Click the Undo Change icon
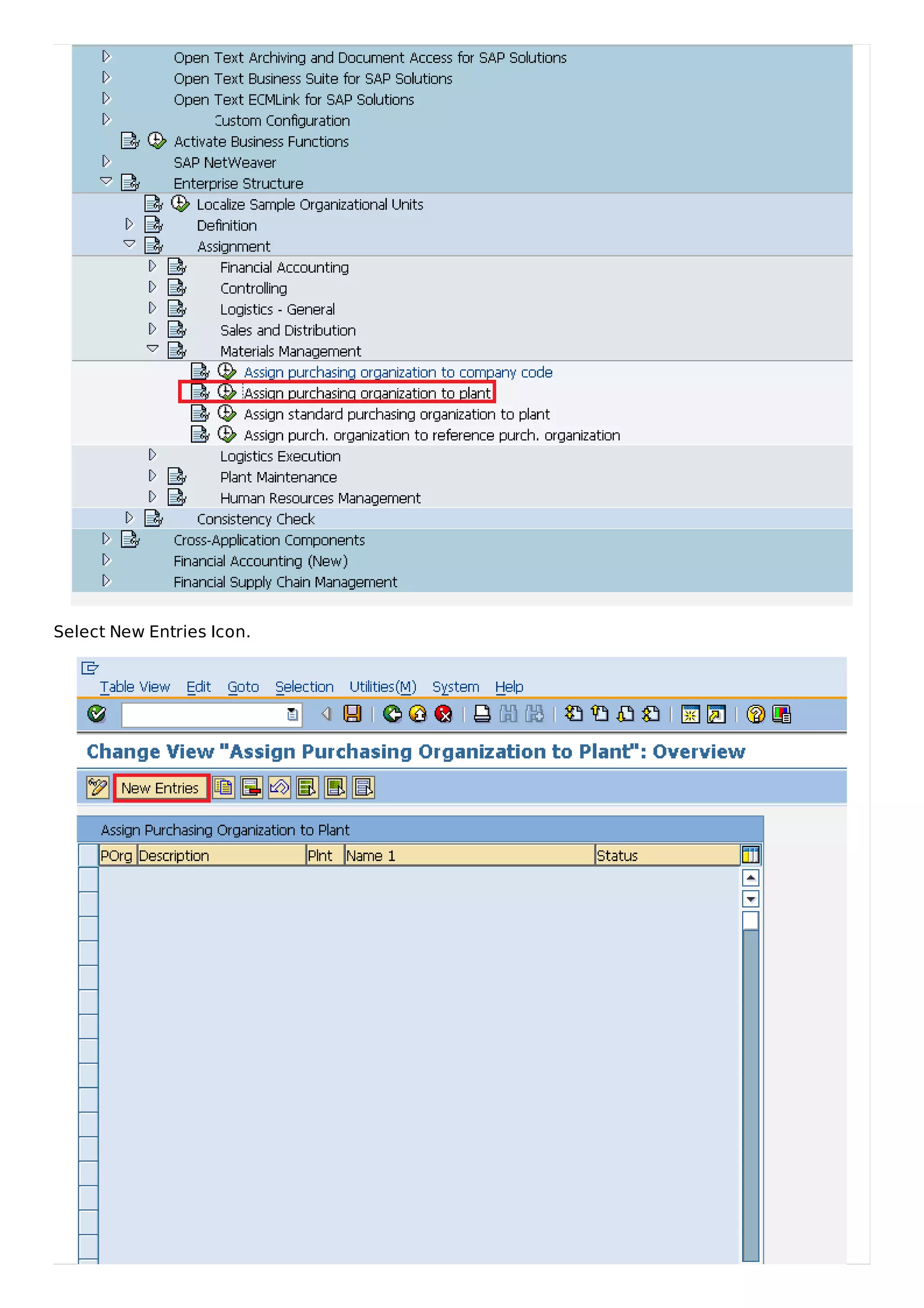 [x=280, y=787]
